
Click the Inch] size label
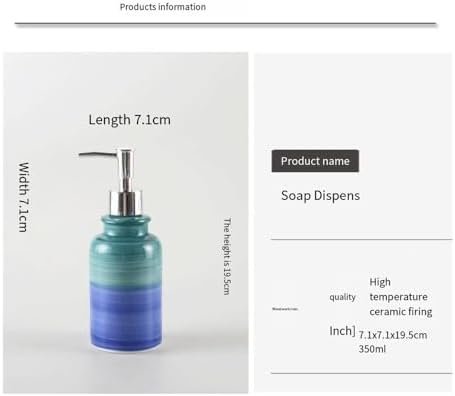(342, 331)
